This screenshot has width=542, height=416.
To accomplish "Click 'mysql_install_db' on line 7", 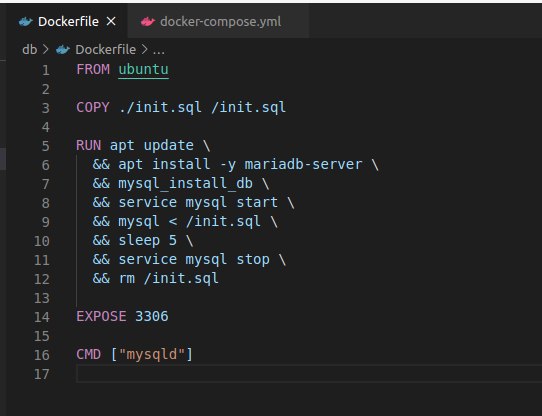I will pyautogui.click(x=185, y=184).
